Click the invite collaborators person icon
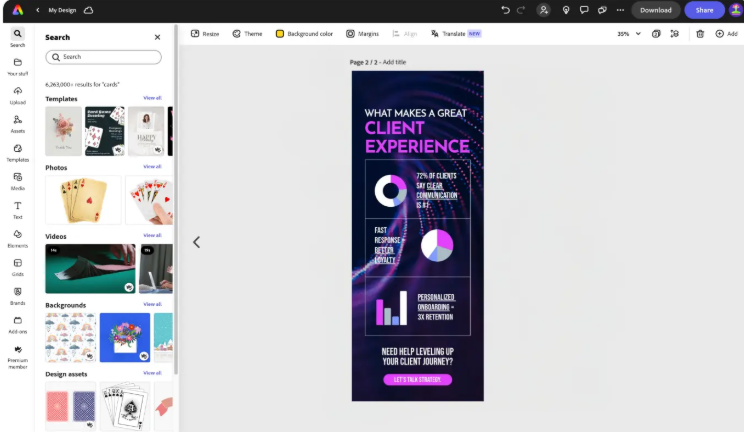The width and height of the screenshot is (744, 432). coord(543,10)
